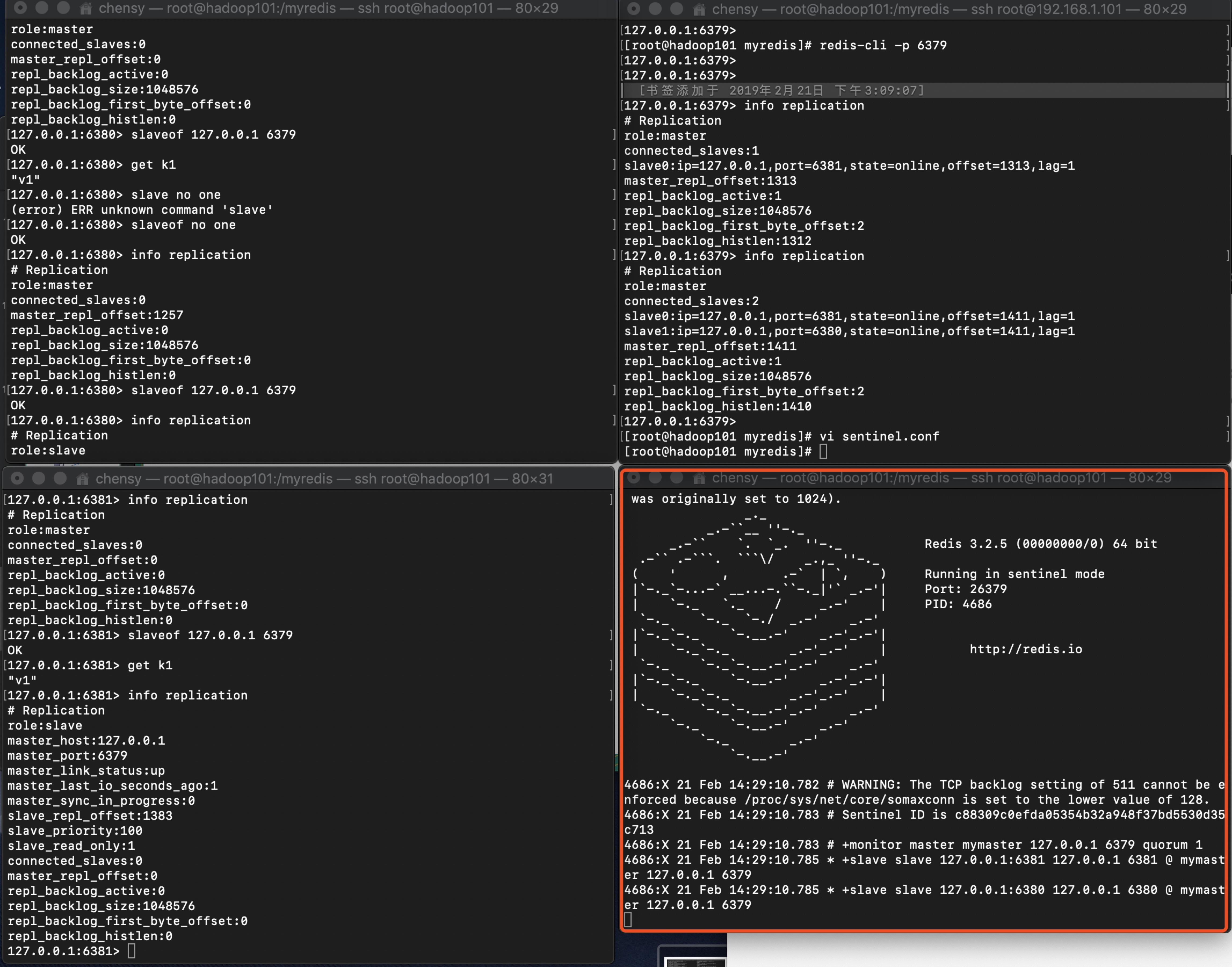Click the 'slave_priority:100' line

pos(74,831)
